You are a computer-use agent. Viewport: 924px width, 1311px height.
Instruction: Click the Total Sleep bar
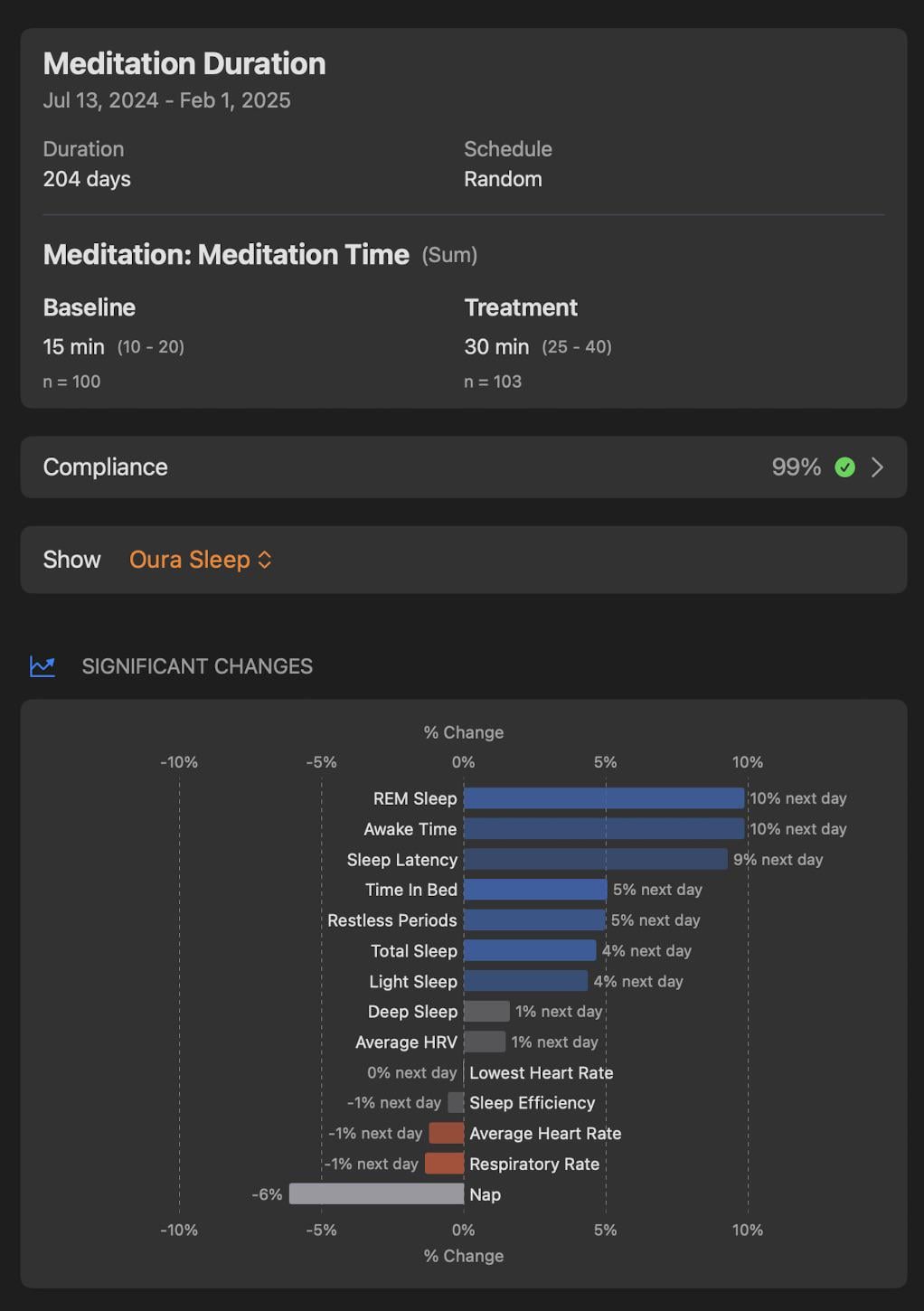[x=530, y=951]
